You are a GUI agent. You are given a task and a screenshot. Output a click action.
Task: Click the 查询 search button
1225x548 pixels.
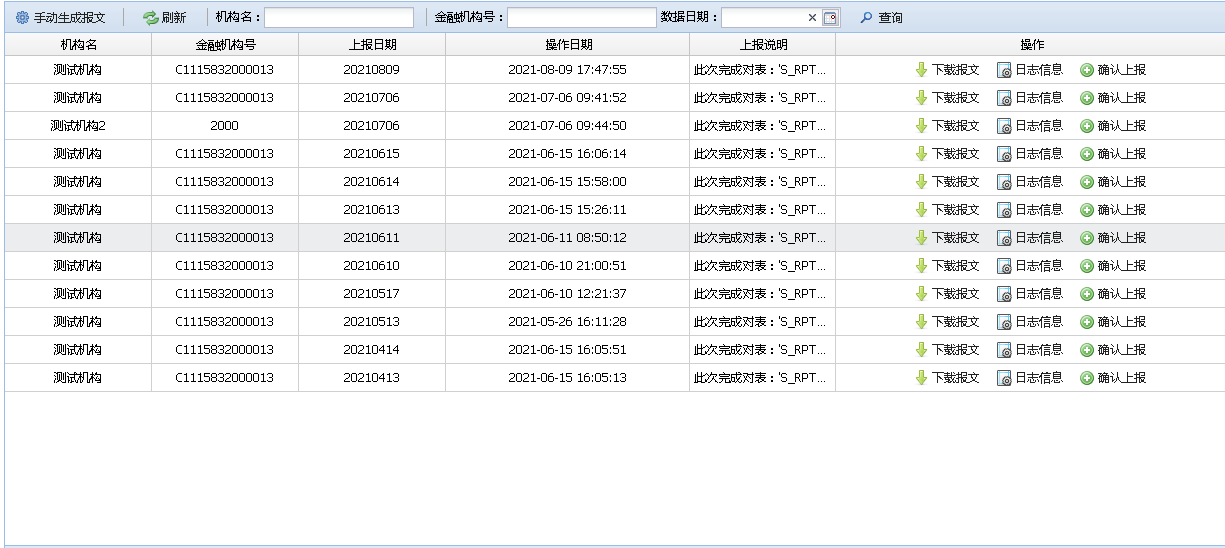(881, 18)
